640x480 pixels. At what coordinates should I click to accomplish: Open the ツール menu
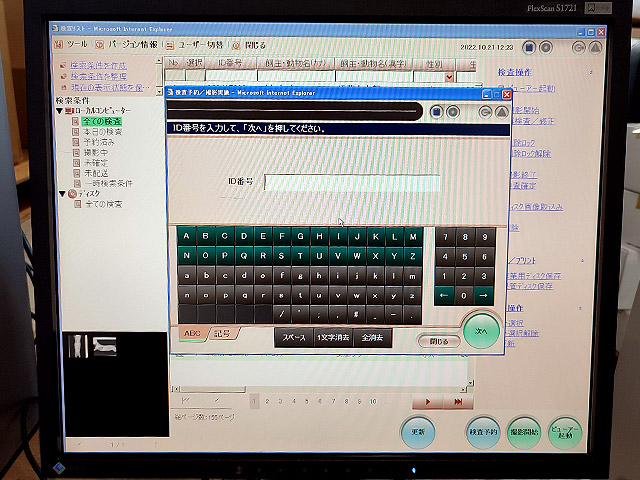pos(77,44)
